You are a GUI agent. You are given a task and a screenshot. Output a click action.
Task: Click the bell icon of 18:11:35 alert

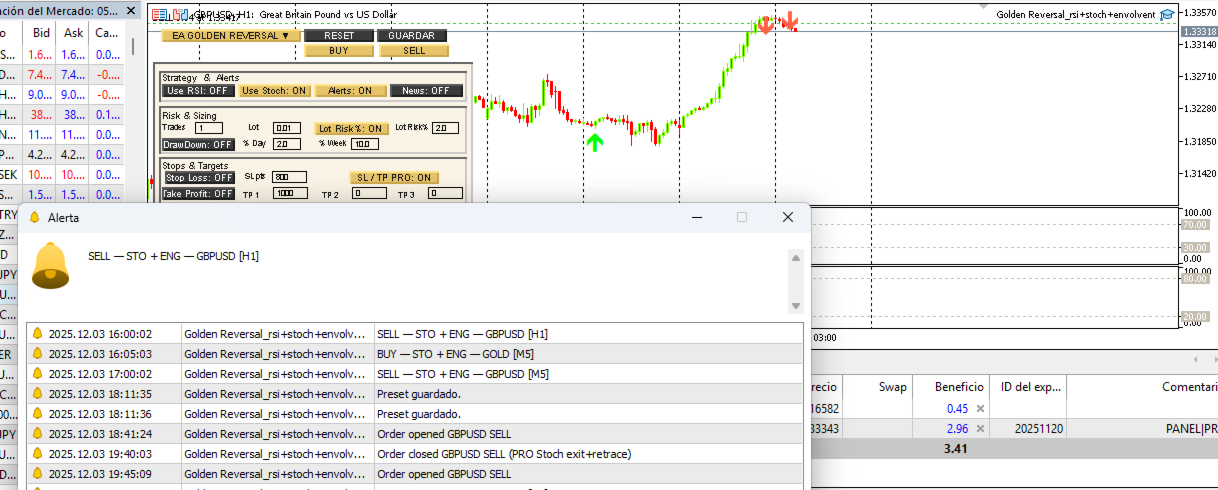38,394
